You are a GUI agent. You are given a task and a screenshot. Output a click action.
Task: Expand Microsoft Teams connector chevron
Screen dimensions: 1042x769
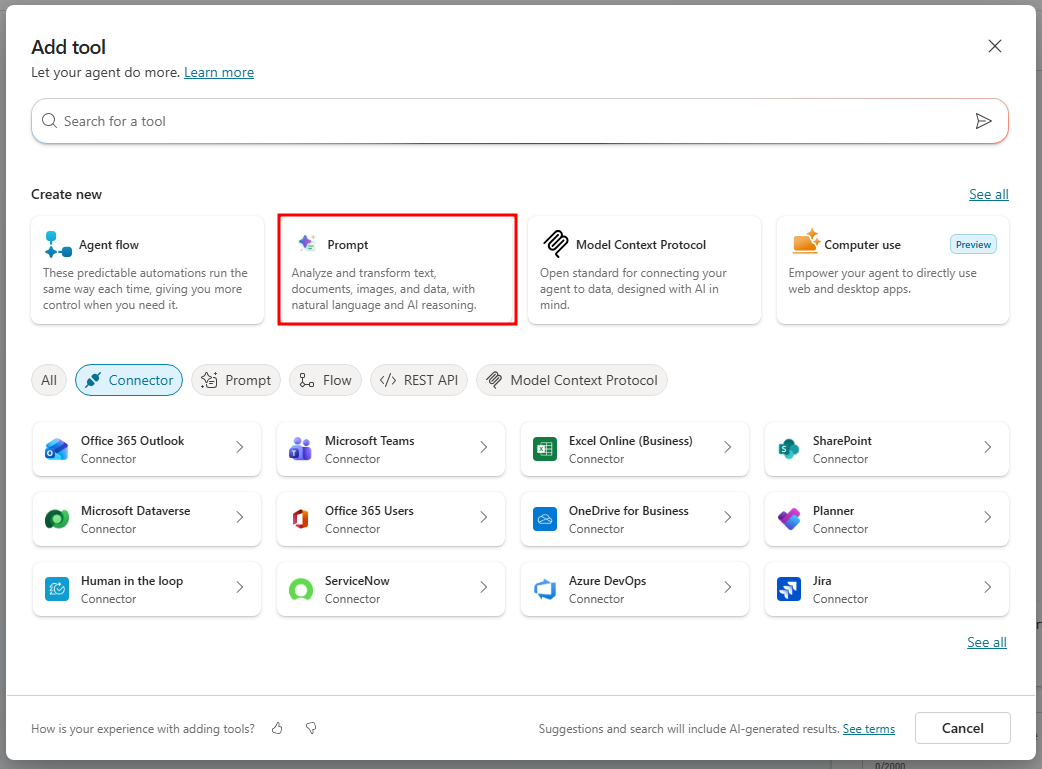484,447
